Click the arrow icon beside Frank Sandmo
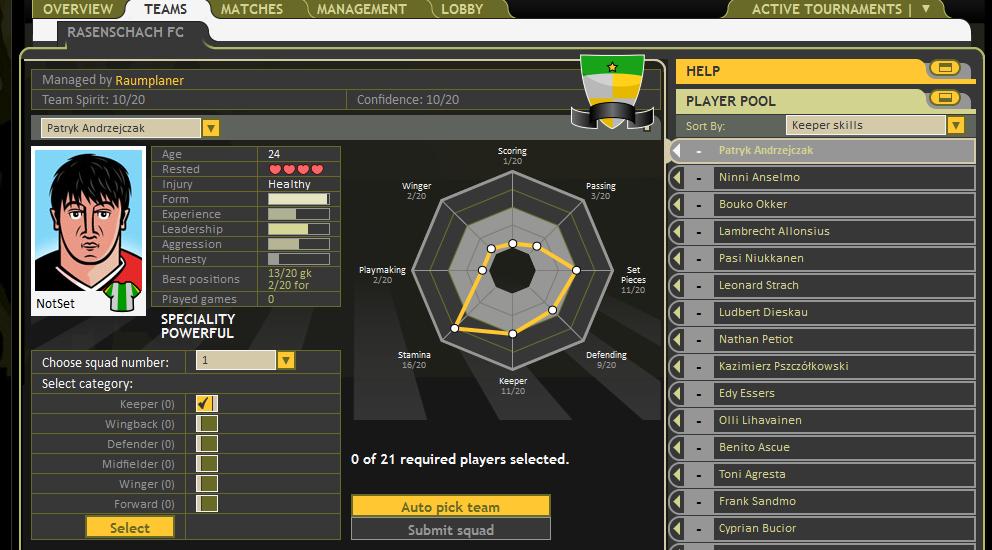The height and width of the screenshot is (550, 992). (x=677, y=502)
